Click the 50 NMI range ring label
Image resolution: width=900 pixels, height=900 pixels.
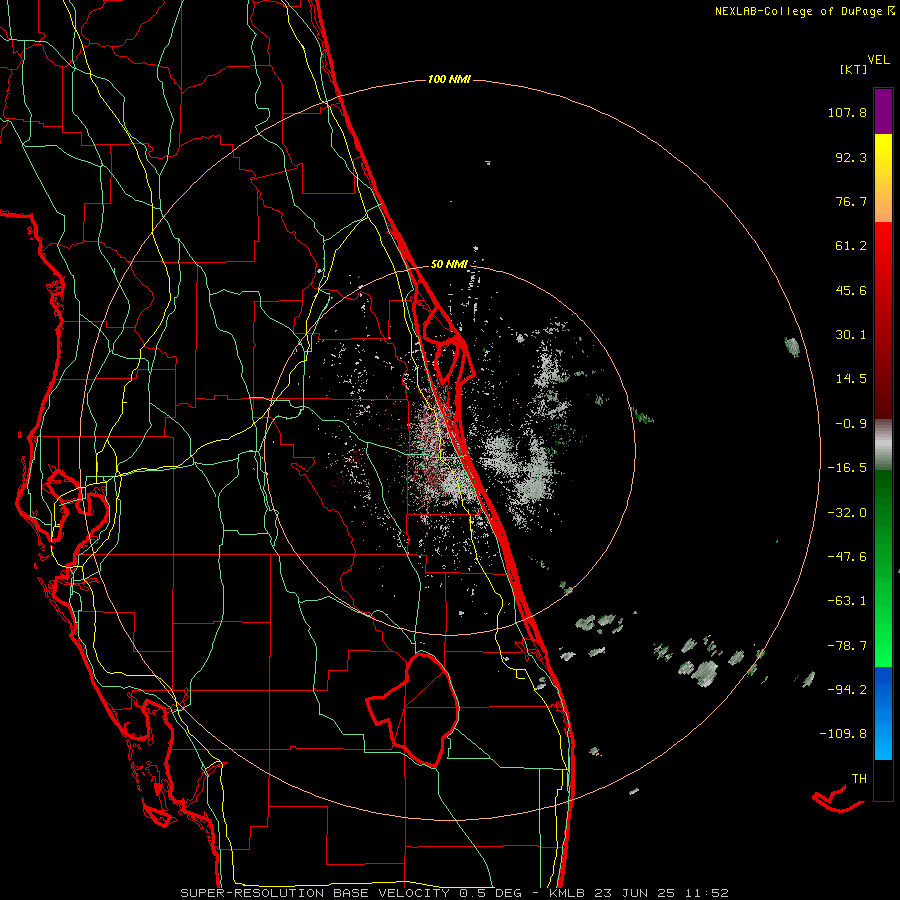click(x=449, y=265)
